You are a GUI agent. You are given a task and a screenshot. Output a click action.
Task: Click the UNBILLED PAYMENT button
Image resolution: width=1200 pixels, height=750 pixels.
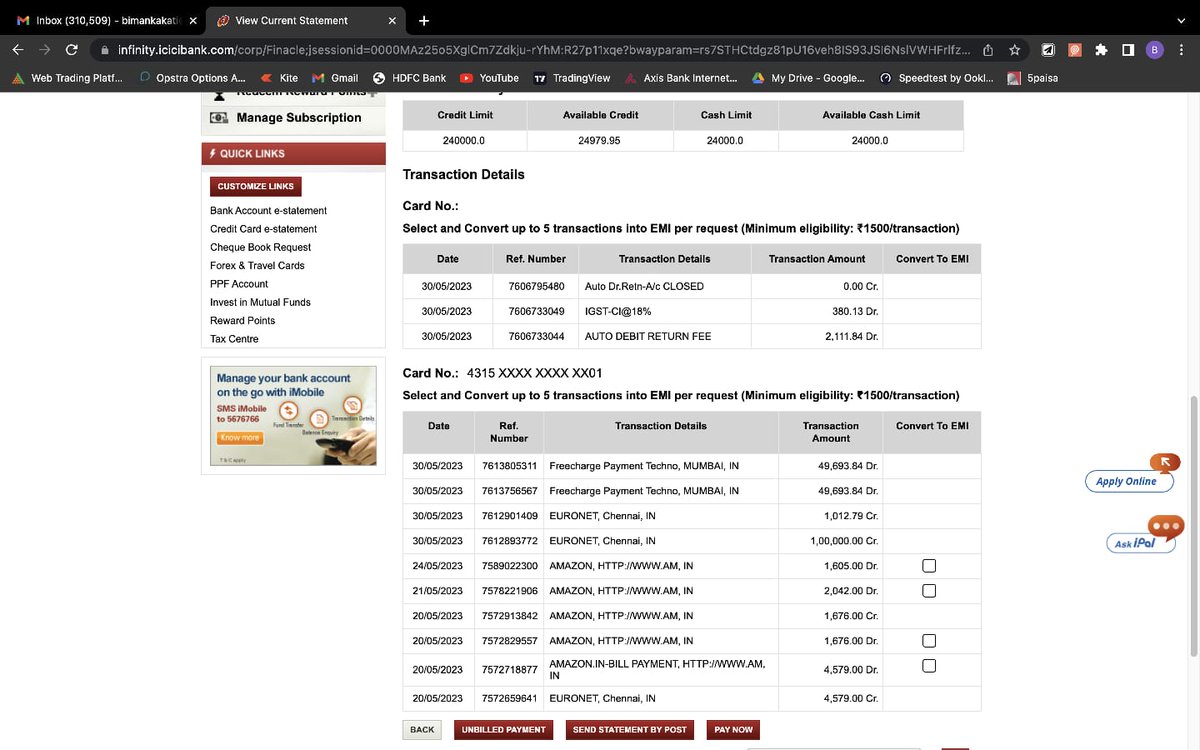[504, 730]
